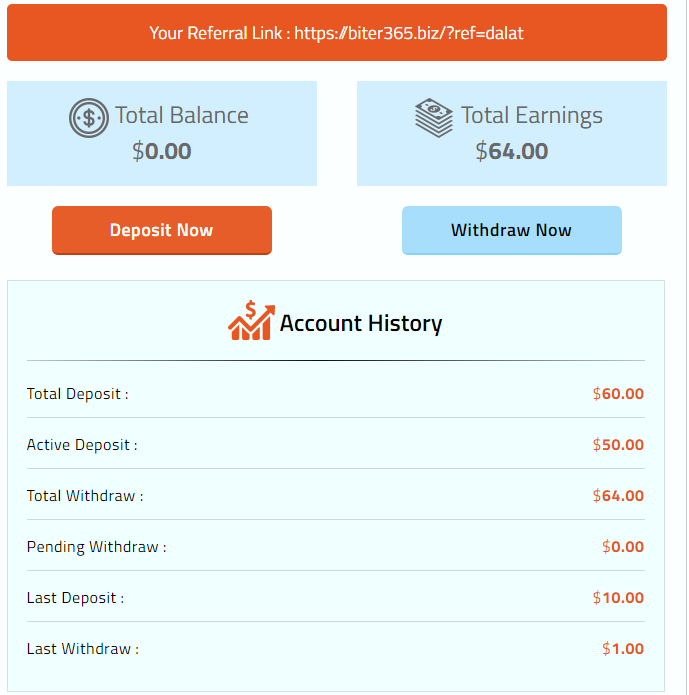Click the Total Withdraw row label
689x695 pixels.
click(x=85, y=496)
